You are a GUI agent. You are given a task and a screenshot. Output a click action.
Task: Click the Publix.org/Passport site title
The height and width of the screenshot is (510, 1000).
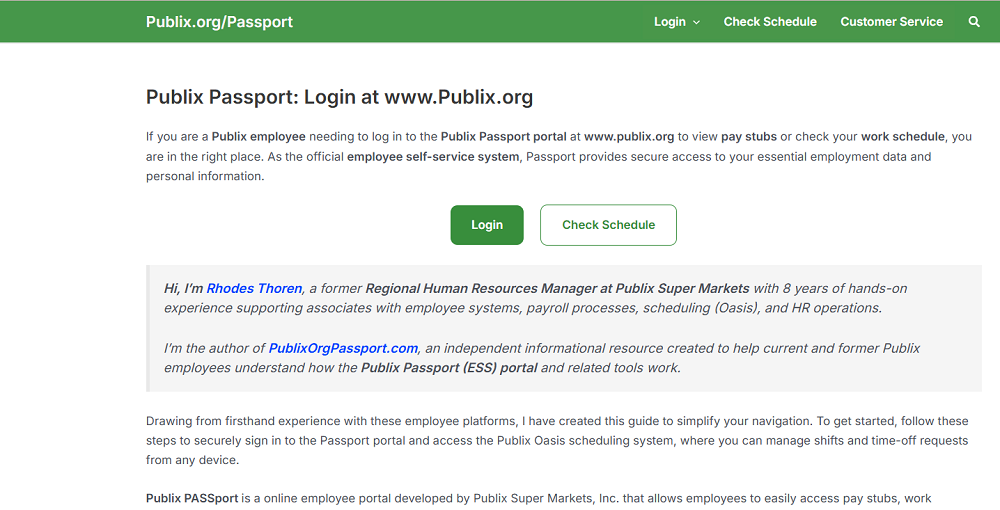click(219, 22)
